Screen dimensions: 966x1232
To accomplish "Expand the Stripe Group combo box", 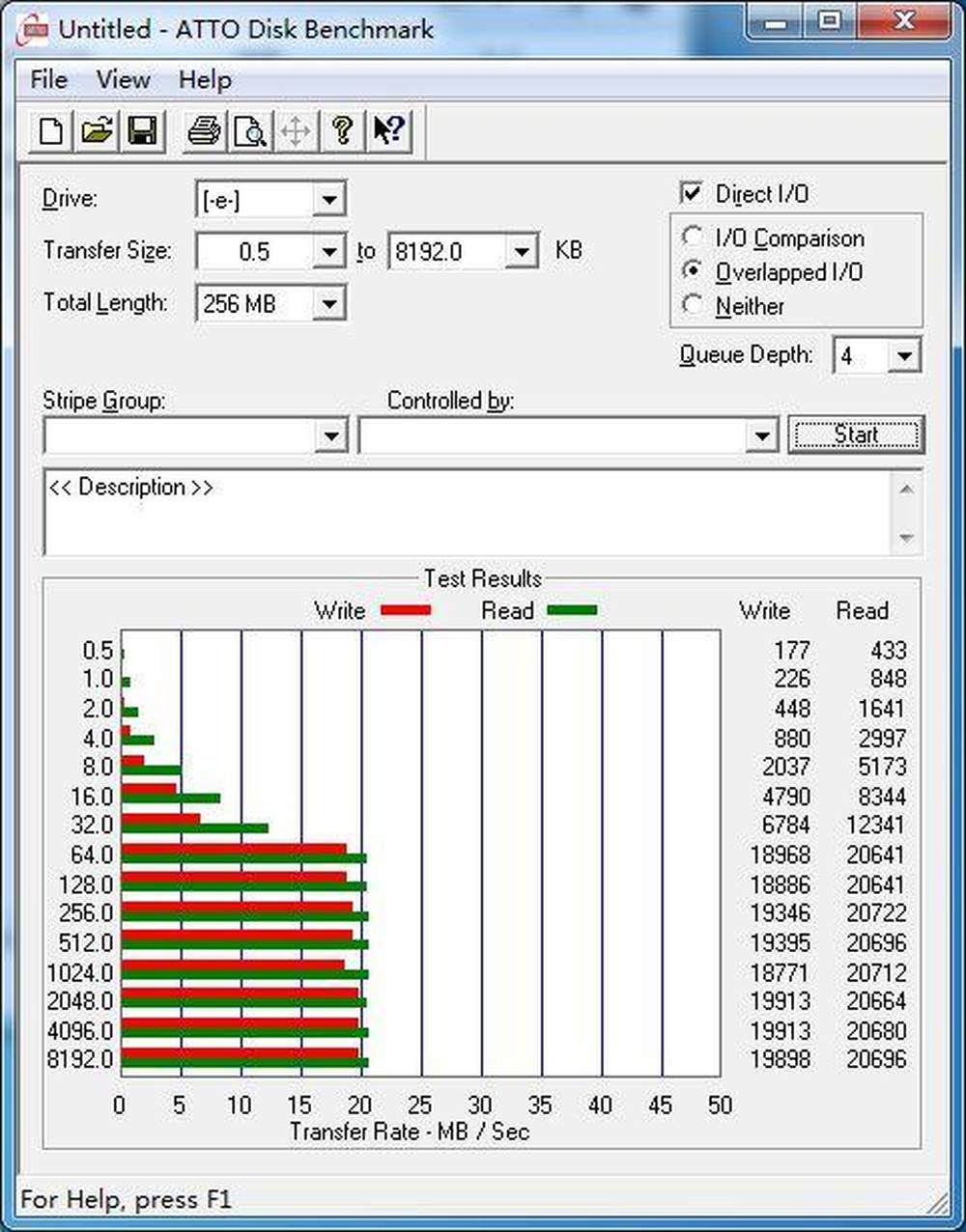I will tap(330, 435).
